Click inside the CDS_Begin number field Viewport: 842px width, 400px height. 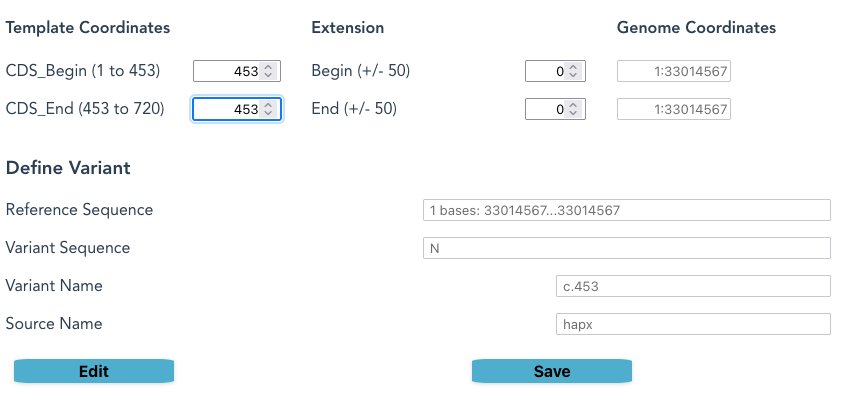[x=227, y=71]
